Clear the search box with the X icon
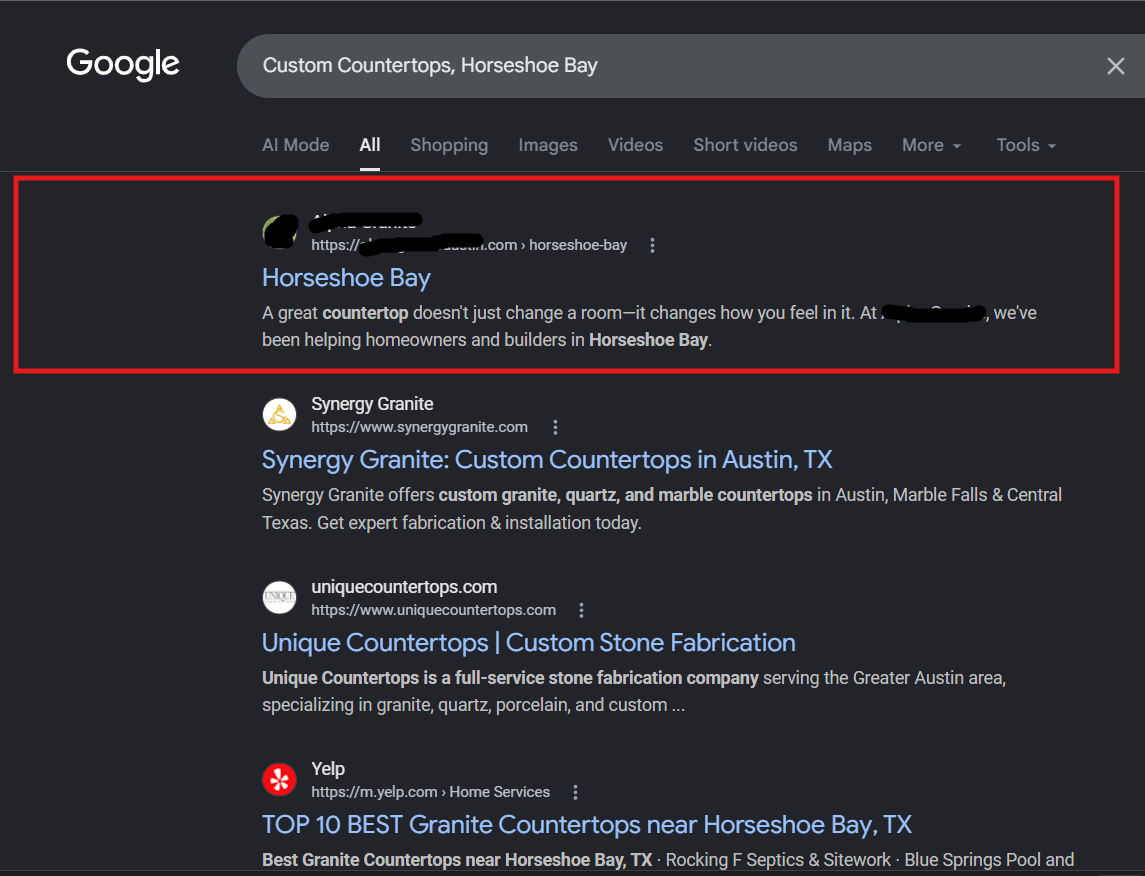The image size is (1145, 876). (x=1115, y=66)
